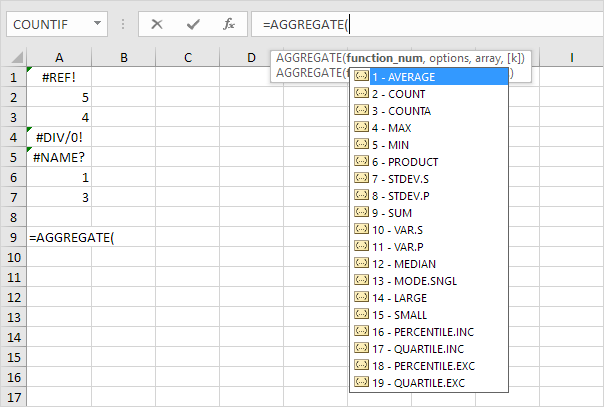Pick 12 - MEDIAN from autocomplete list
Screen dimensions: 604x407
tap(429, 264)
